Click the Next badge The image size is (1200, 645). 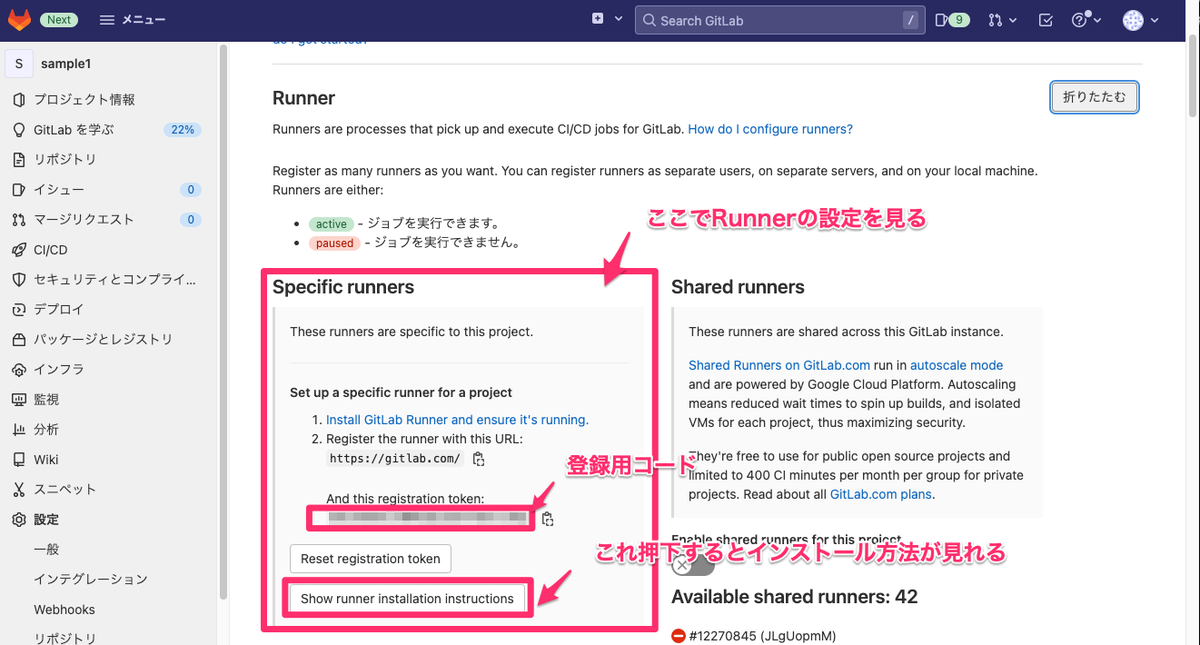[59, 20]
